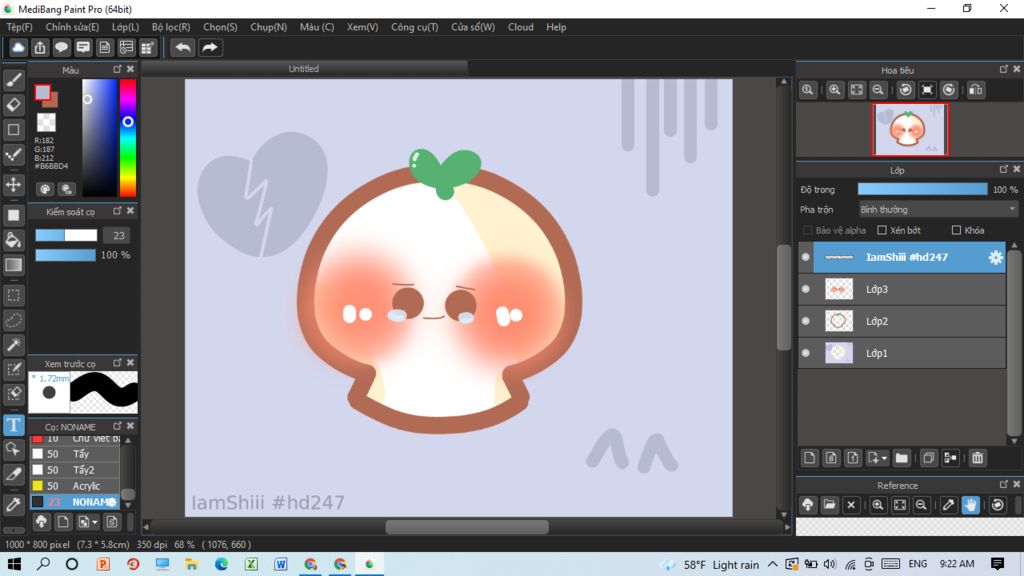Select the Lớp1 layer row

pos(902,353)
